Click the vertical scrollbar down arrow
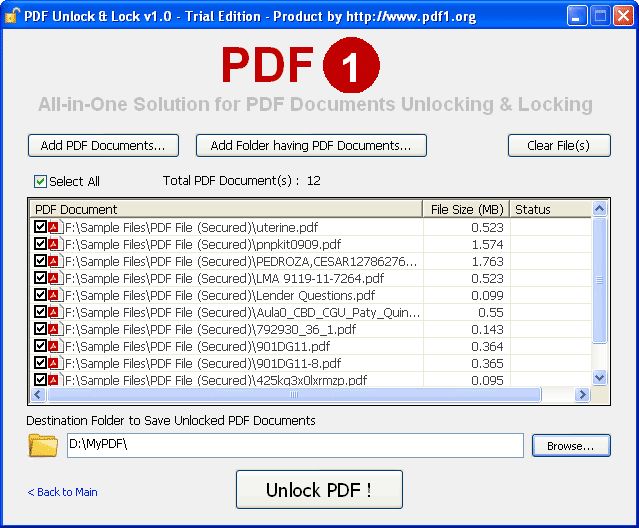Image resolution: width=639 pixels, height=528 pixels. [599, 378]
